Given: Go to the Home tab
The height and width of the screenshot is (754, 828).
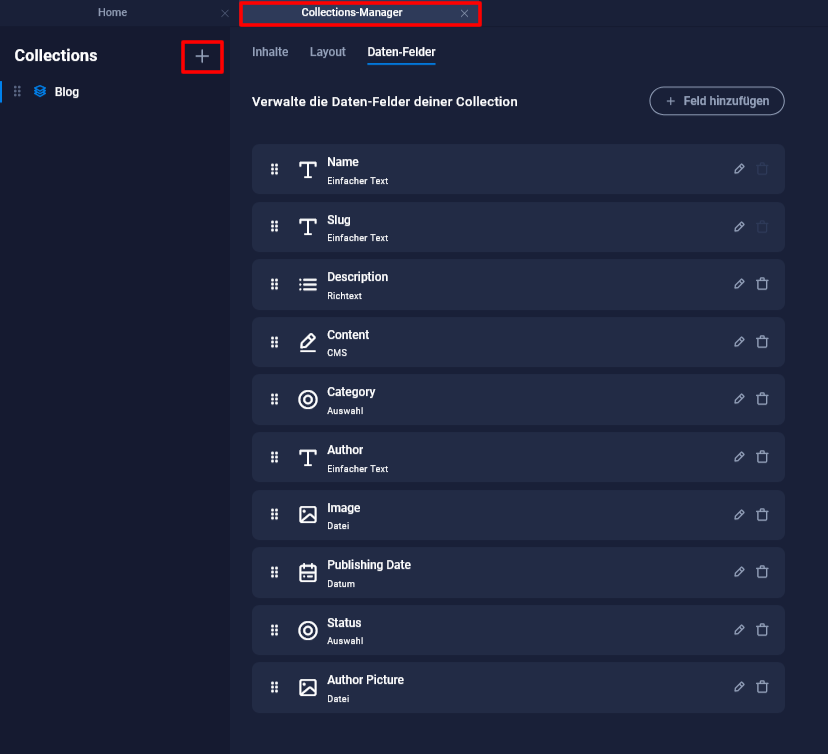Looking at the screenshot, I should coord(112,13).
